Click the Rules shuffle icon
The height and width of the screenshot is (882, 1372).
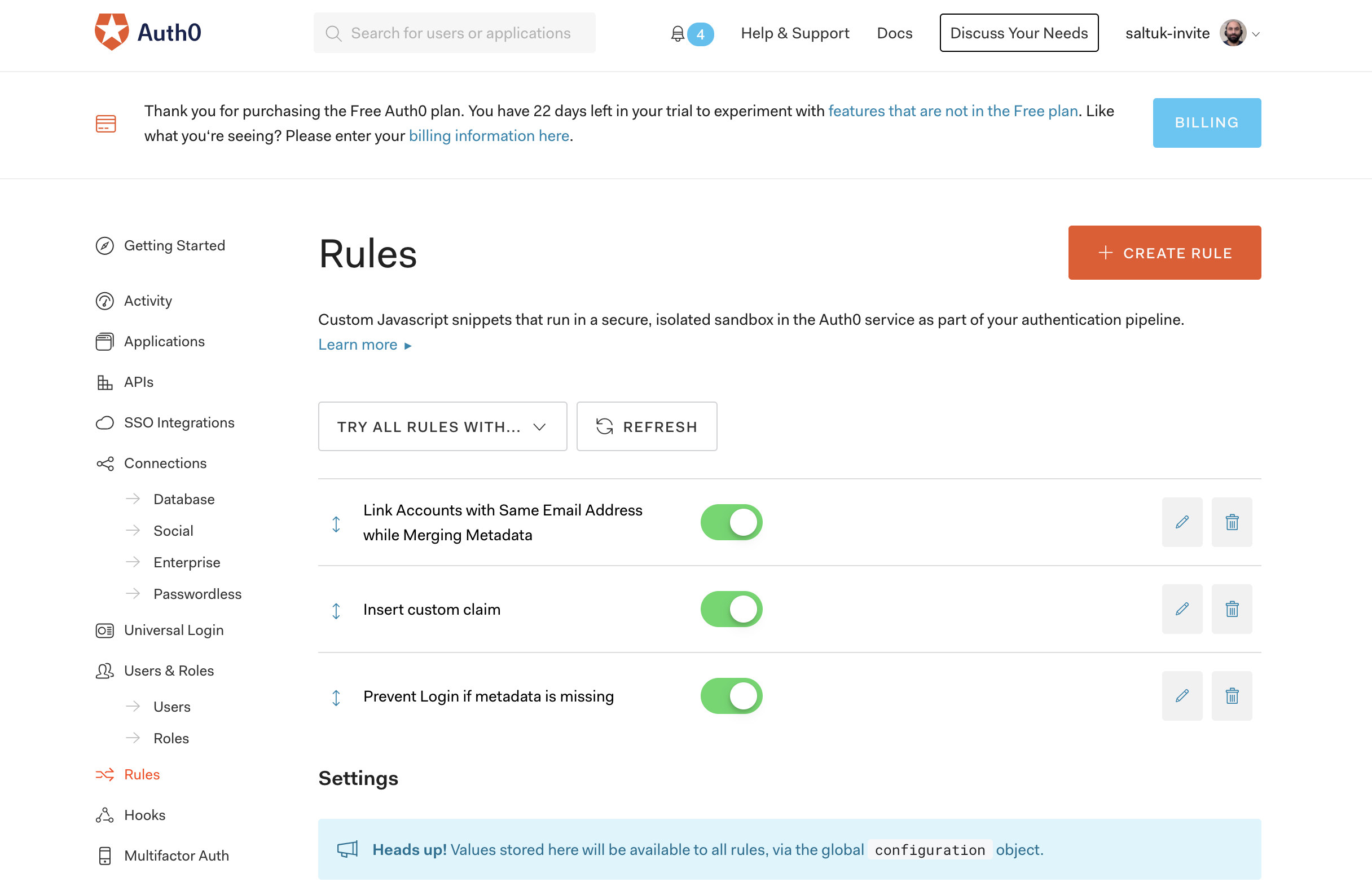click(x=105, y=774)
